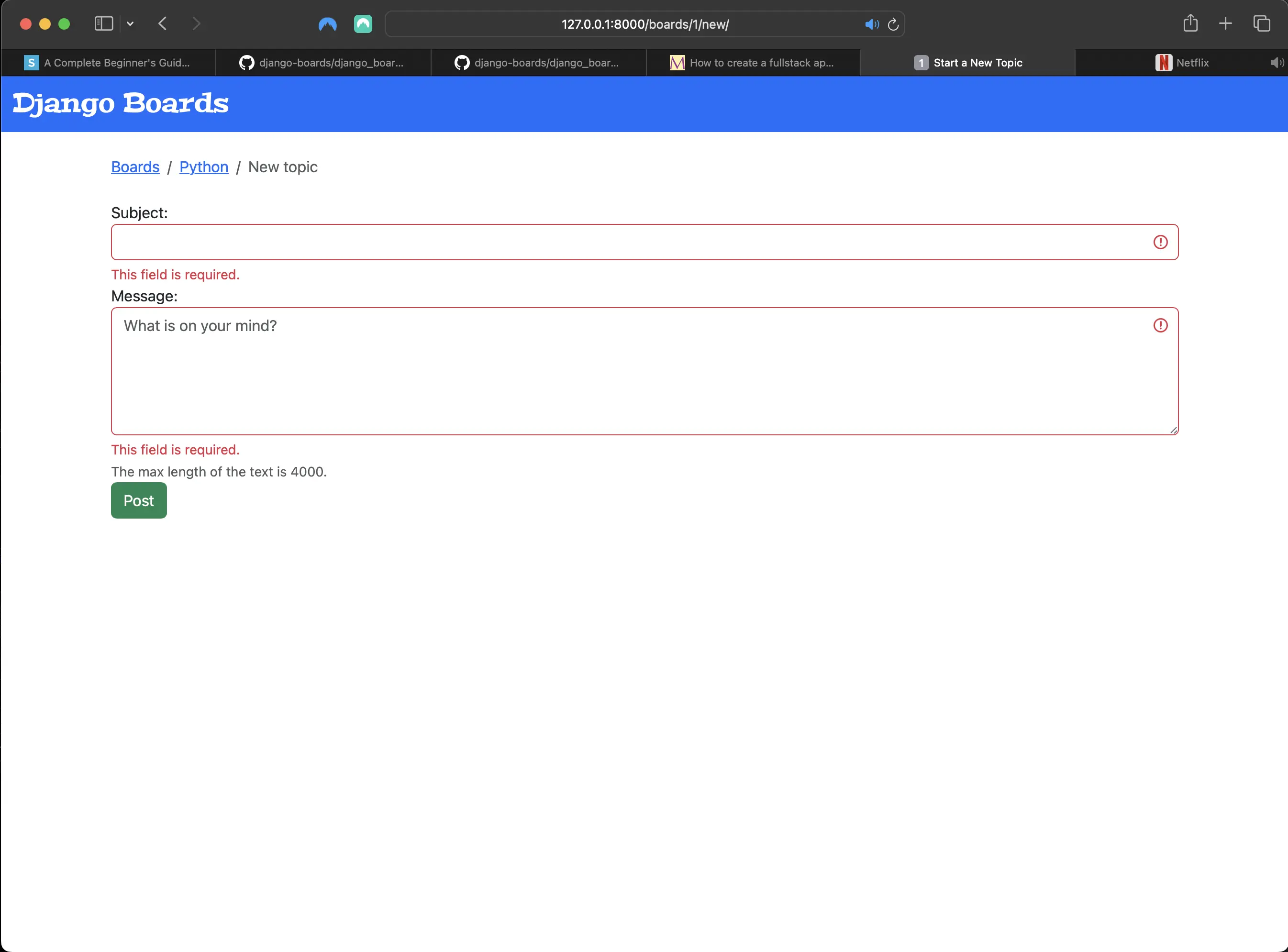
Task: Click into the Message textarea
Action: click(x=644, y=371)
